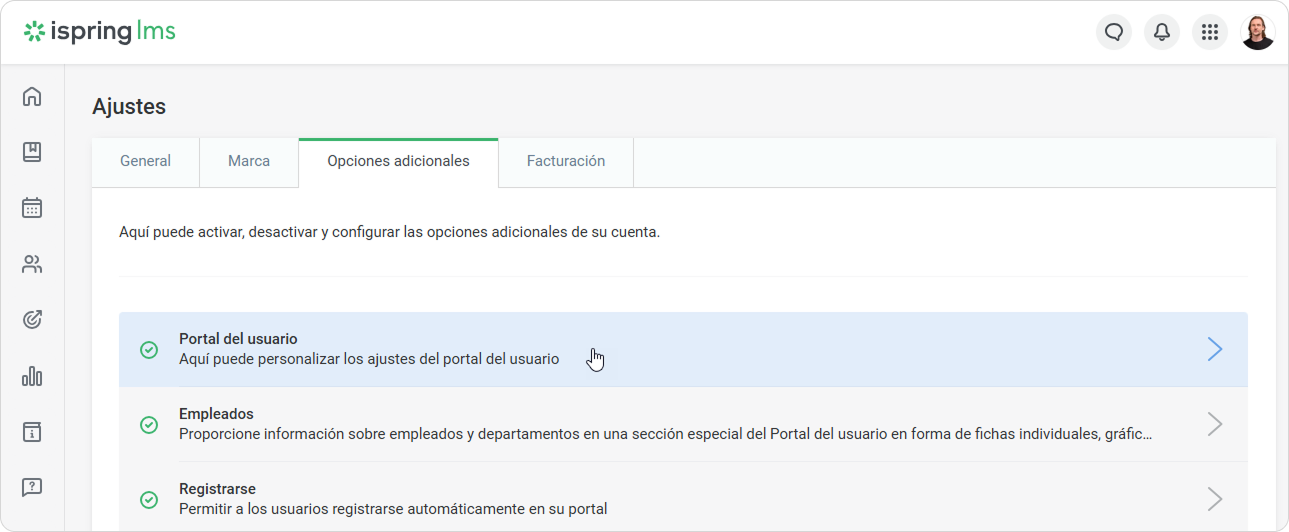Open the chat messages icon in header
Screen dimensions: 1289x532
point(1113,32)
